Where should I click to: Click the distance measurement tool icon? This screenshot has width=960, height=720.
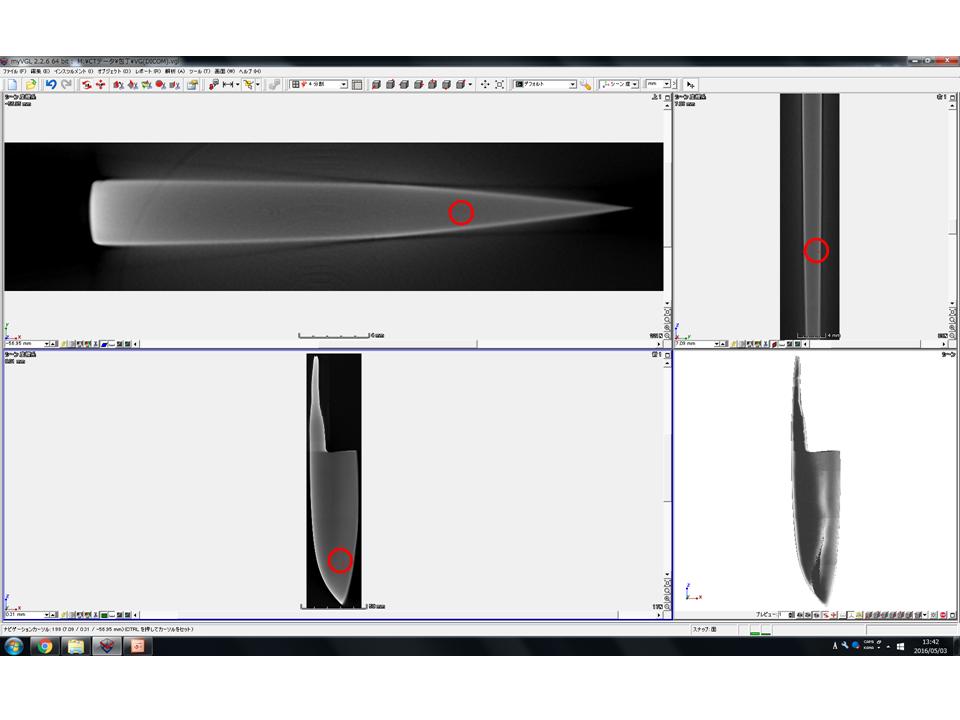click(x=229, y=85)
